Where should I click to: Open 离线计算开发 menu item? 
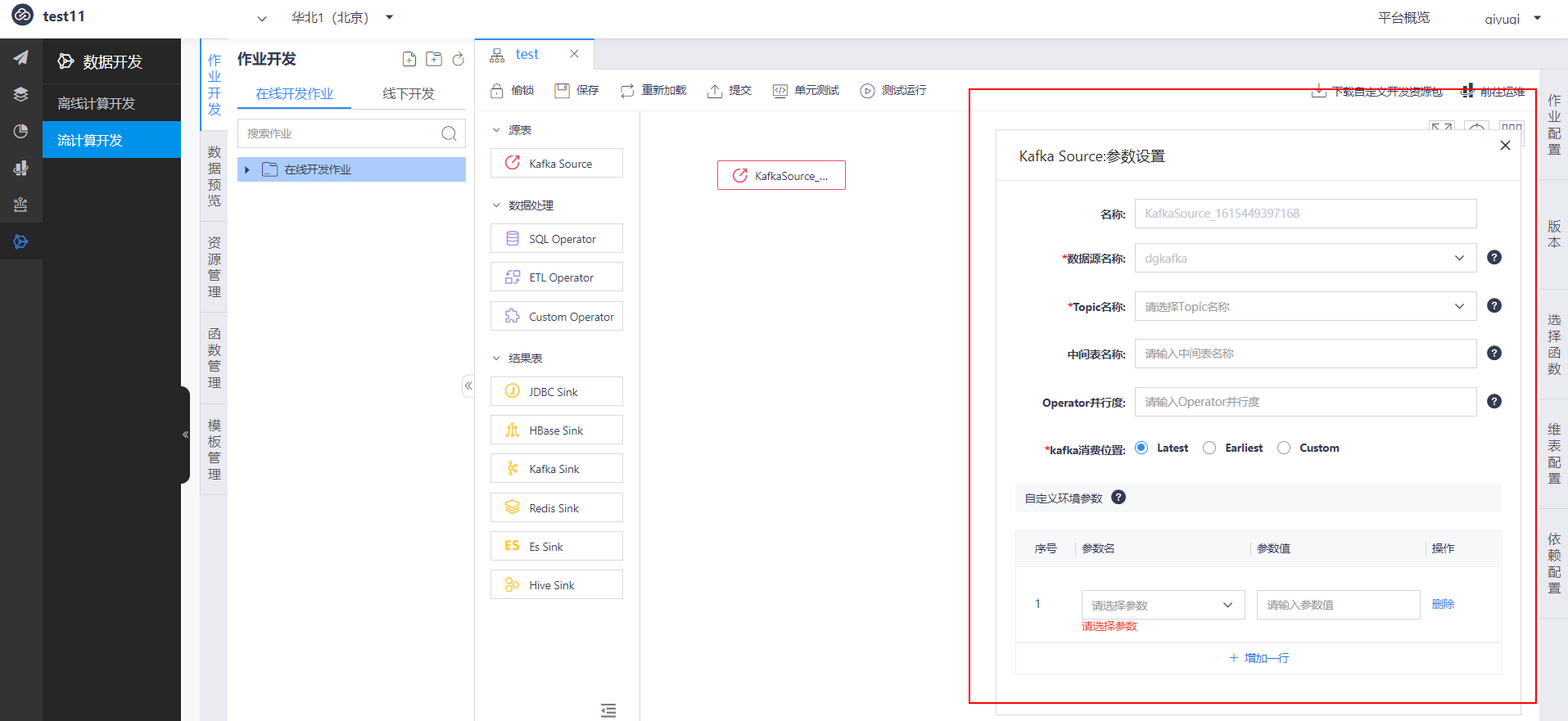[x=111, y=103]
